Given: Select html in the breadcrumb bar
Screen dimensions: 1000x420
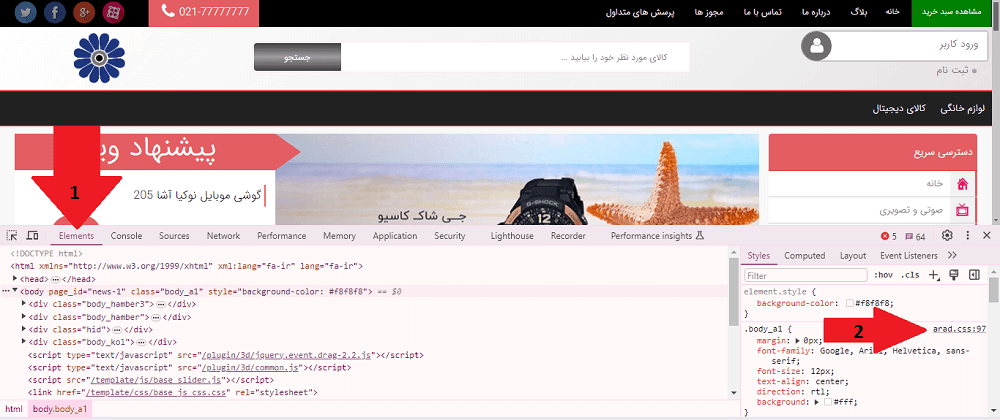Looking at the screenshot, I should [x=14, y=409].
